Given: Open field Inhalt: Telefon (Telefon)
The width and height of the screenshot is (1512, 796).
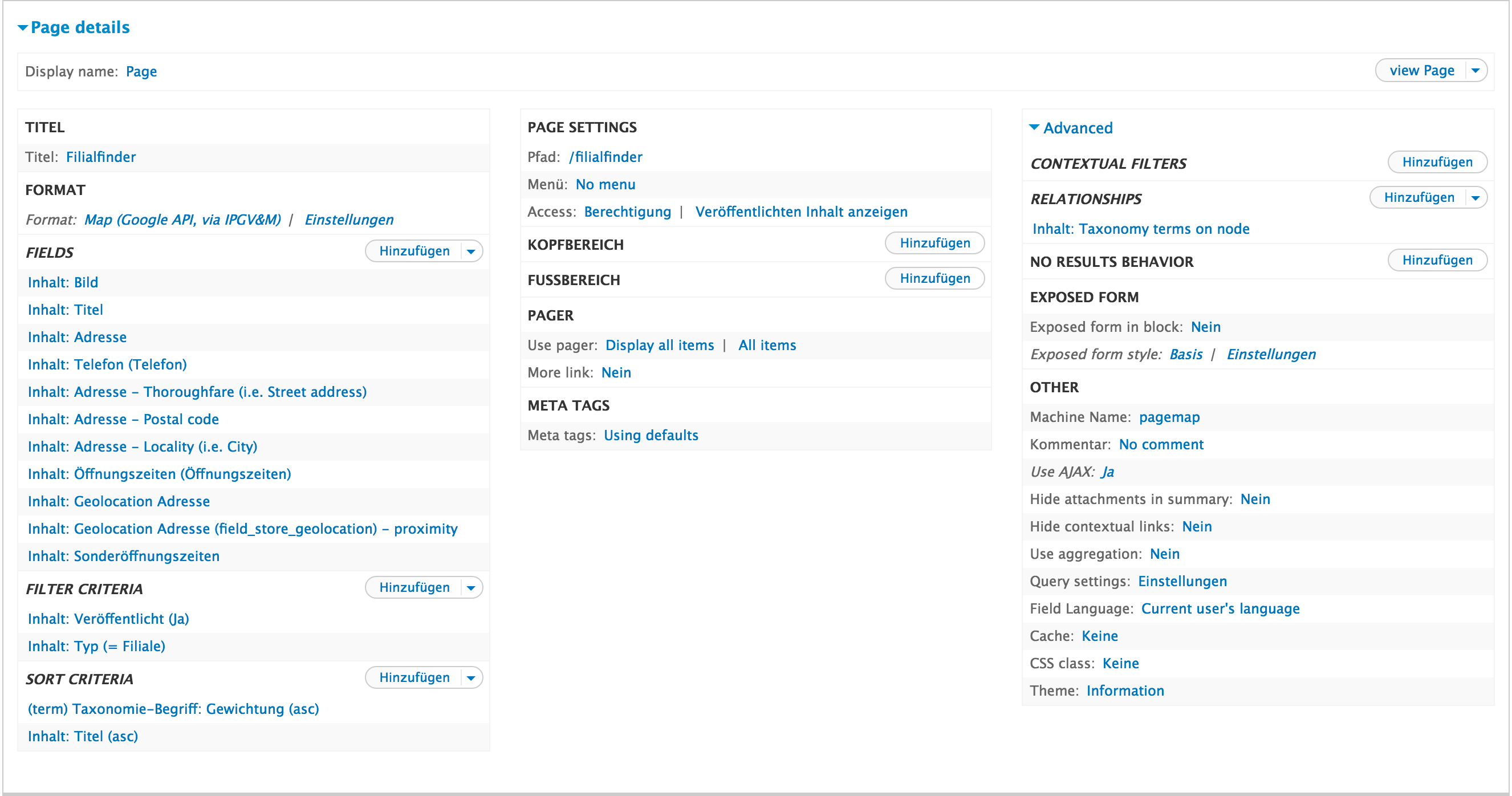Looking at the screenshot, I should pos(107,364).
